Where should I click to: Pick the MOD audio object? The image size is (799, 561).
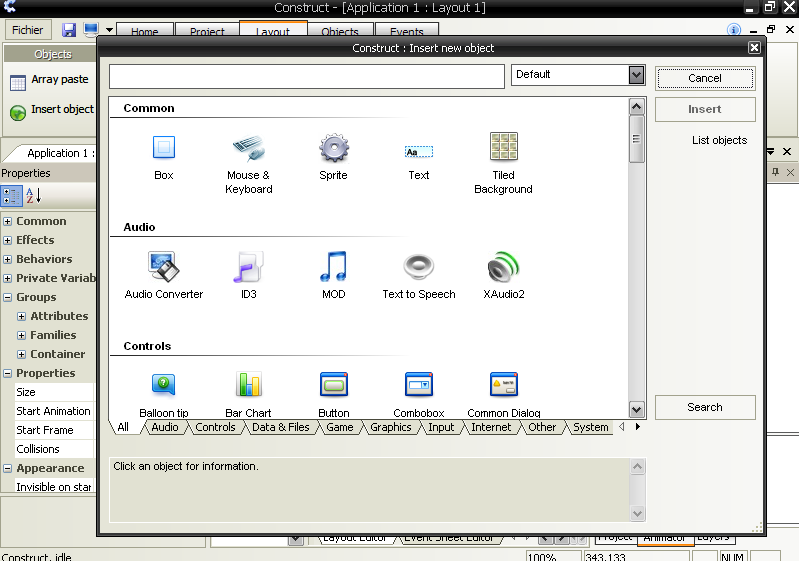[334, 266]
